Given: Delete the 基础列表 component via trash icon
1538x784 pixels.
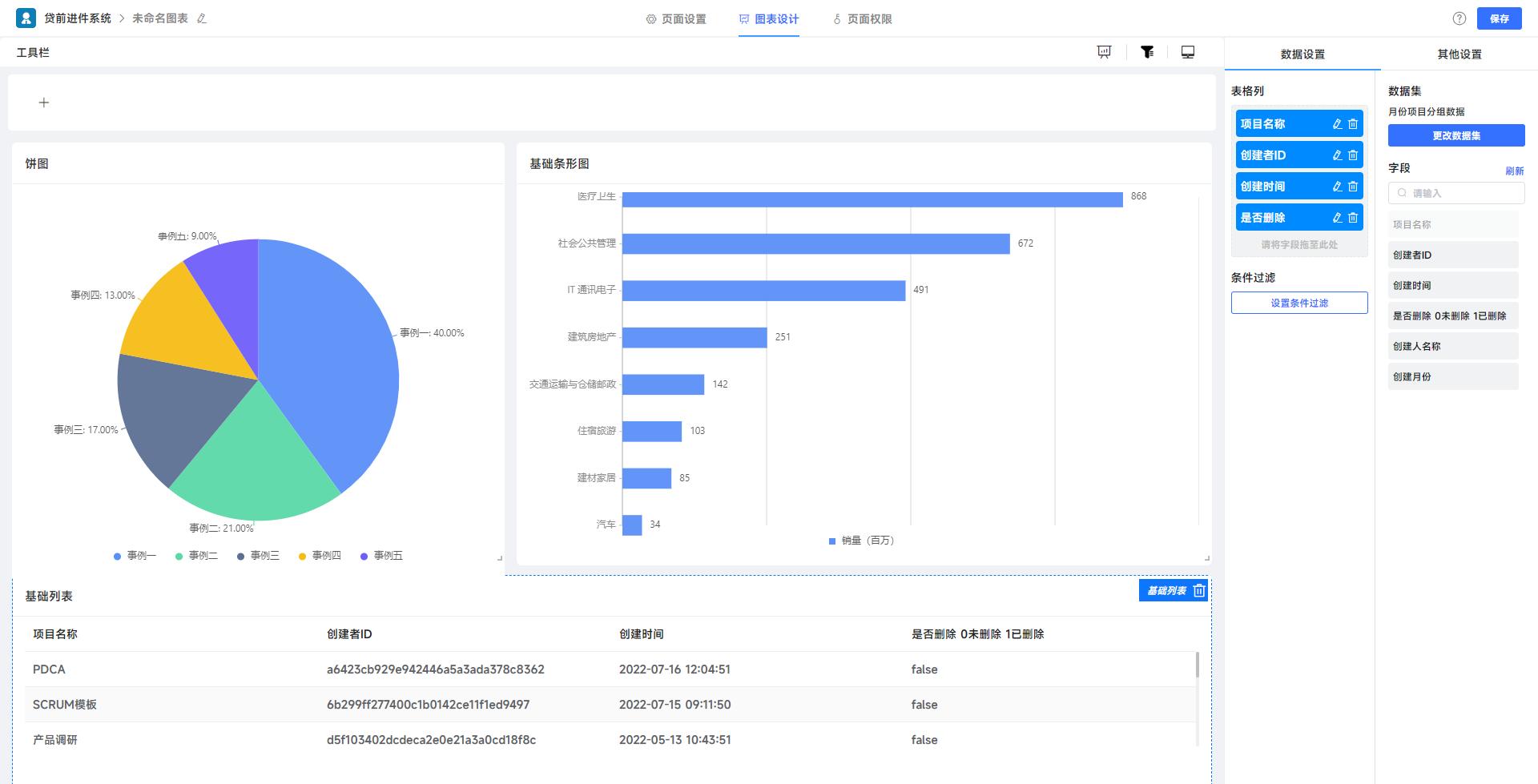Looking at the screenshot, I should pyautogui.click(x=1199, y=591).
